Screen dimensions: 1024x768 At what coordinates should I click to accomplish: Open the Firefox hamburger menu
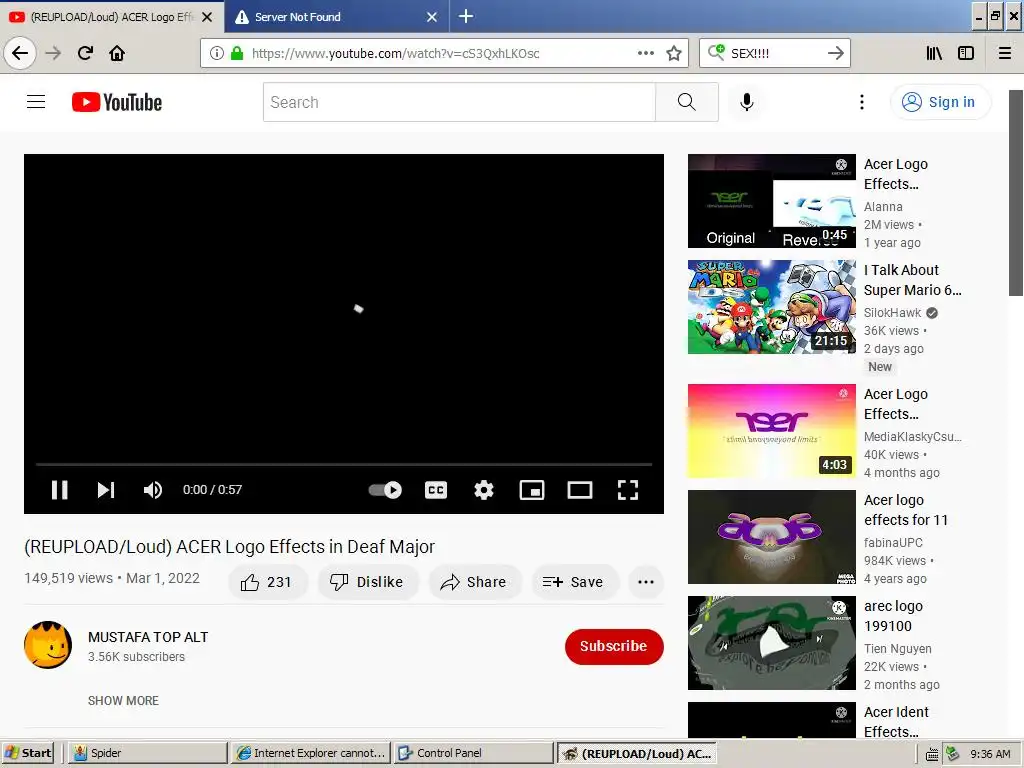pyautogui.click(x=1005, y=54)
